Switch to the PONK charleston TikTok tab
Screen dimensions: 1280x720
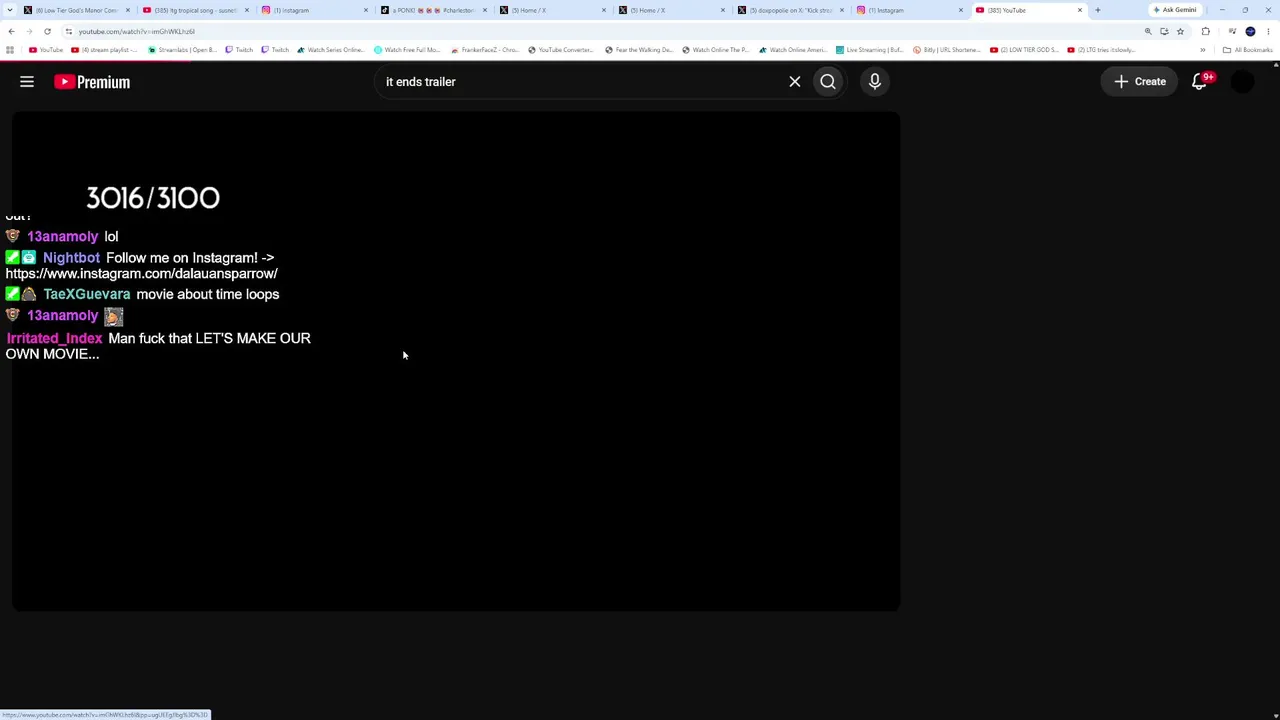click(433, 10)
